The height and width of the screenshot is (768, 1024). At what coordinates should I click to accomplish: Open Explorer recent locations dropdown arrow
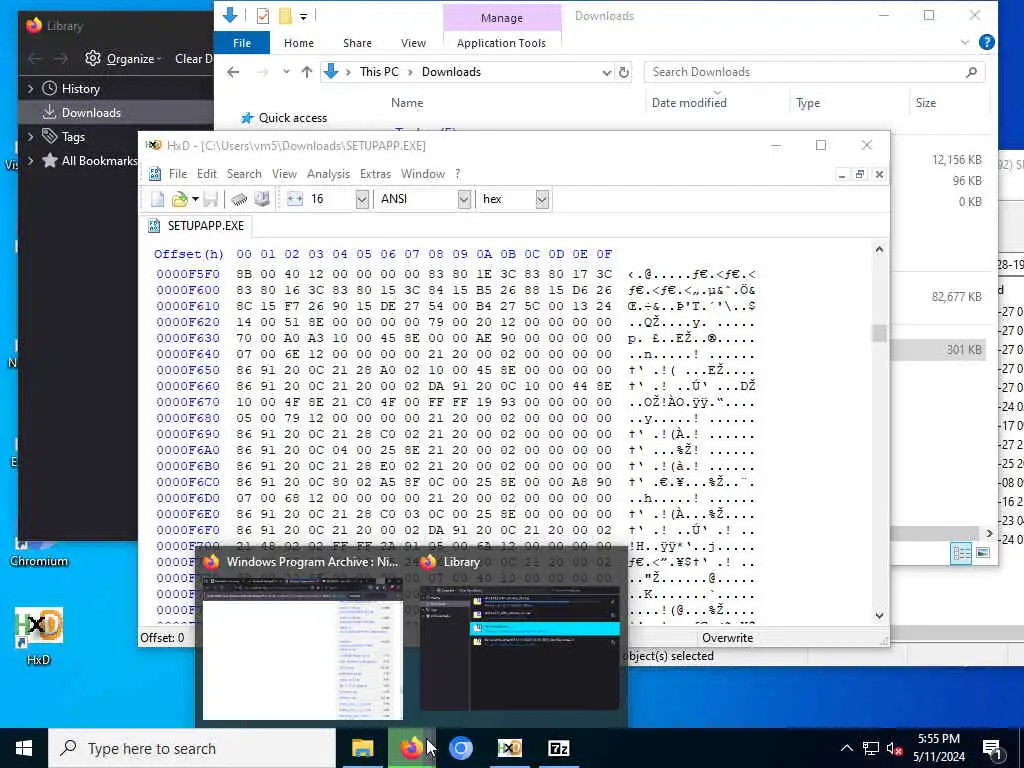(286, 72)
